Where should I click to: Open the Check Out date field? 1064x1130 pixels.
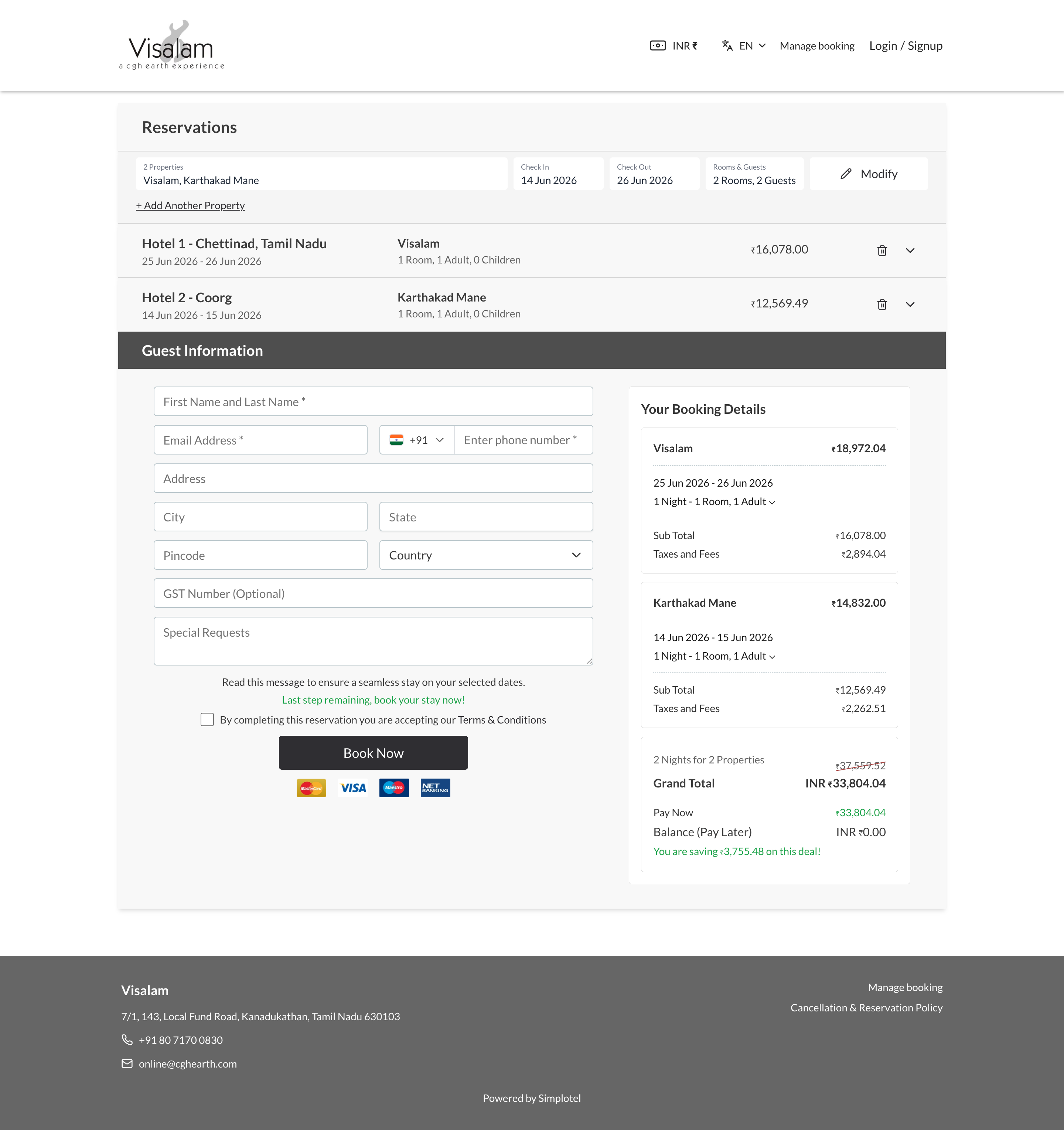tap(654, 173)
